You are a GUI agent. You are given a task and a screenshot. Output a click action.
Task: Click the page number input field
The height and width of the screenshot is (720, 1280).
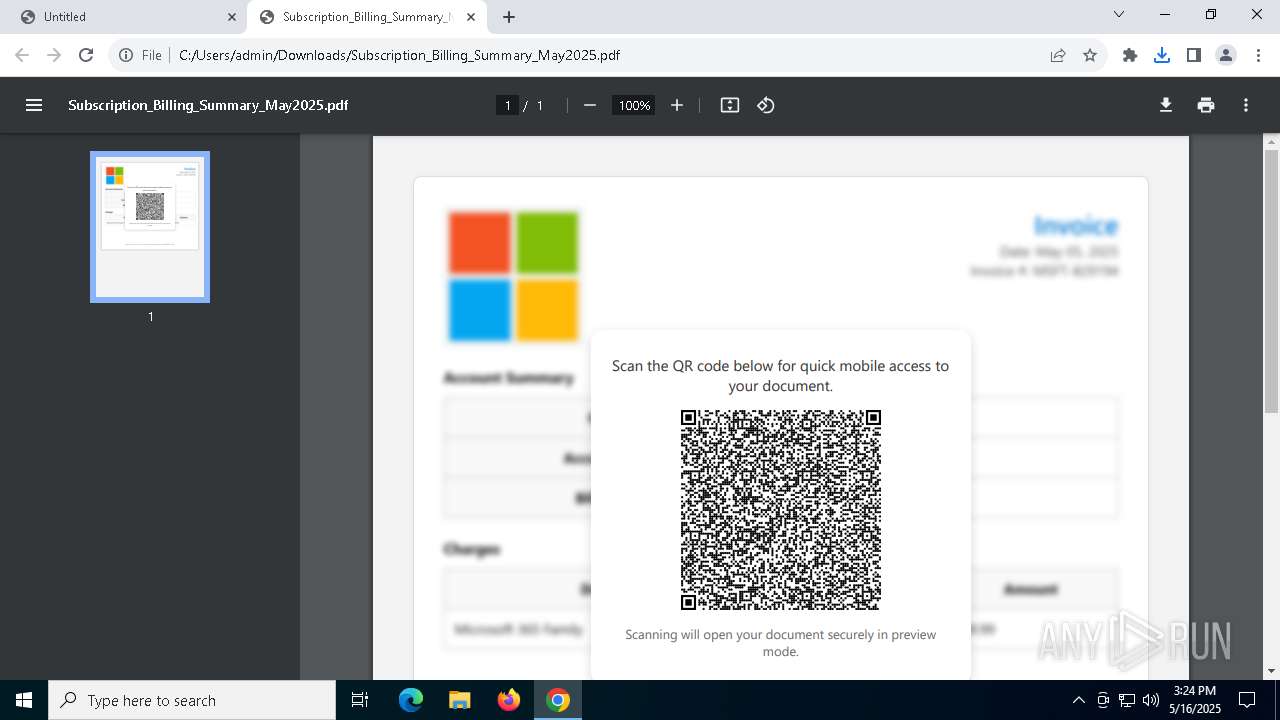pyautogui.click(x=508, y=105)
